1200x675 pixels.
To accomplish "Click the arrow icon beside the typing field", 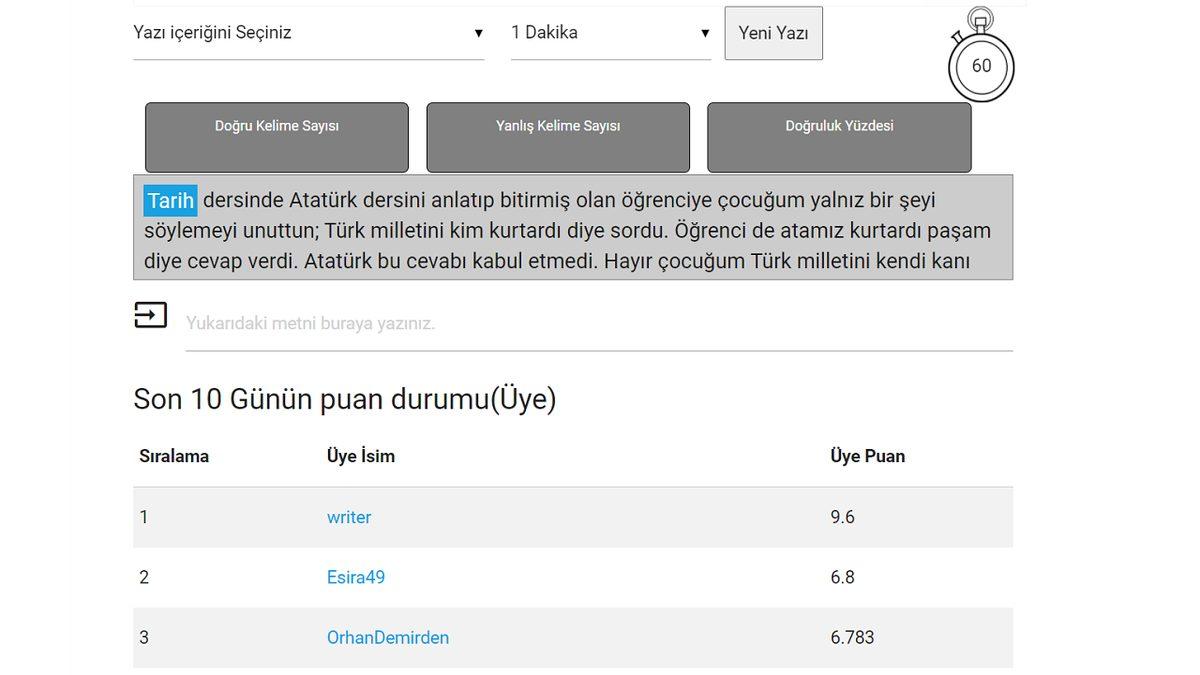I will click(150, 314).
